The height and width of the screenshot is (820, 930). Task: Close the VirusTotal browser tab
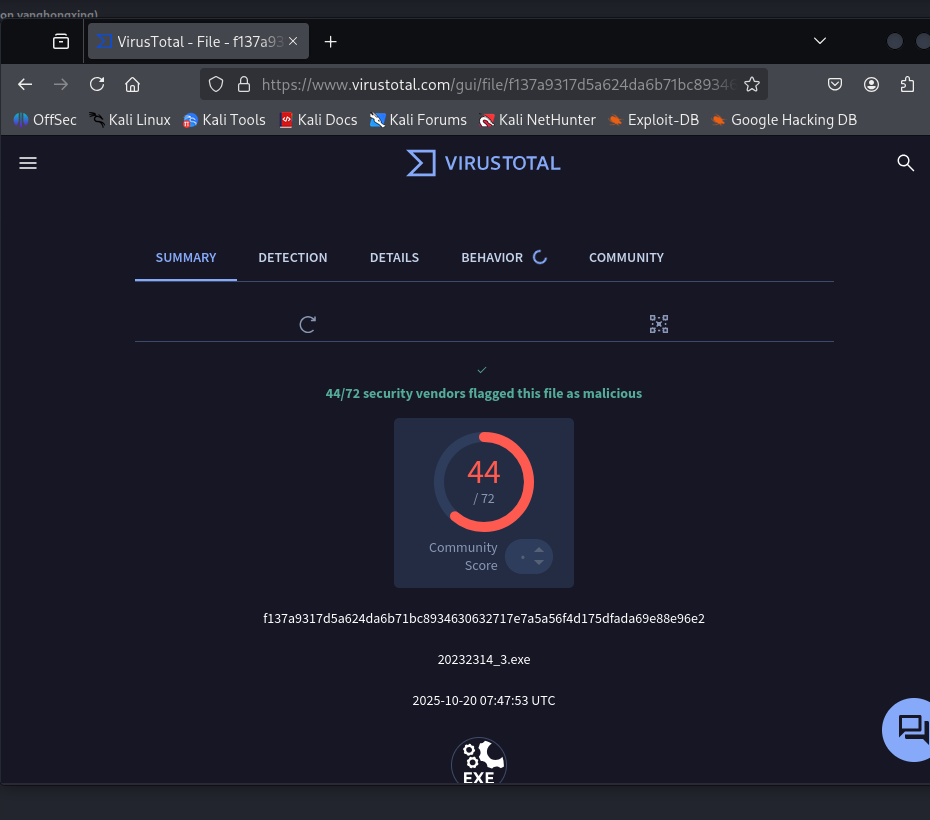click(293, 42)
